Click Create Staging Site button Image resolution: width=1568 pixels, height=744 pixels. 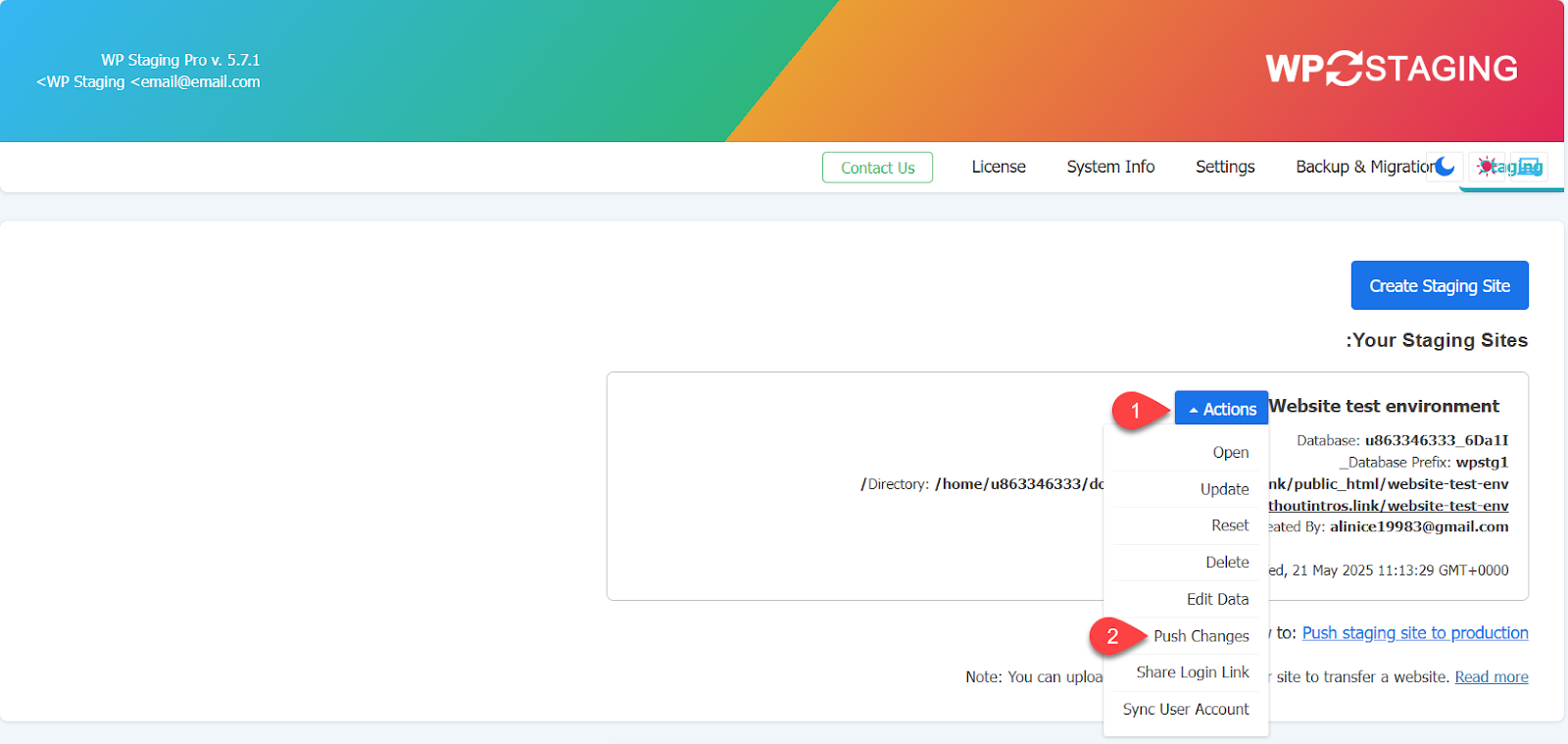click(1439, 285)
